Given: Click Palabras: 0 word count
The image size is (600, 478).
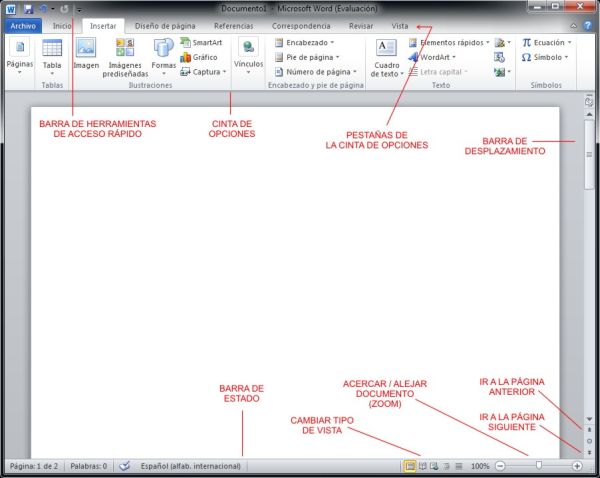Looking at the screenshot, I should tap(89, 466).
